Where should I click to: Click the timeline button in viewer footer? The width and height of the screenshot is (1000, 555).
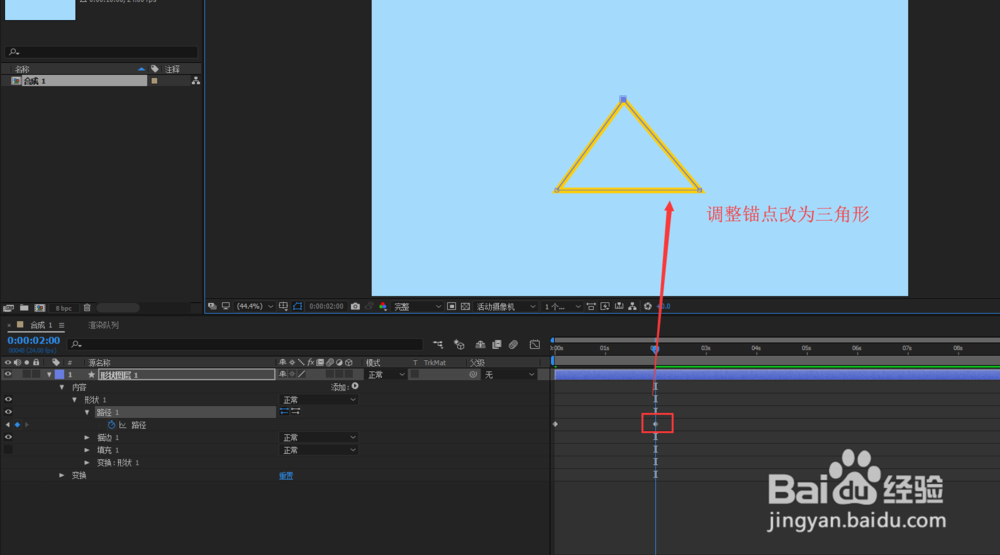(x=619, y=307)
